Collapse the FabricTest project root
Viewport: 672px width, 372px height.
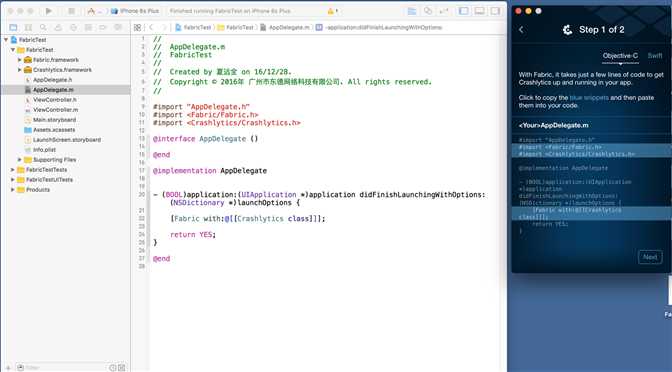pyautogui.click(x=6, y=40)
